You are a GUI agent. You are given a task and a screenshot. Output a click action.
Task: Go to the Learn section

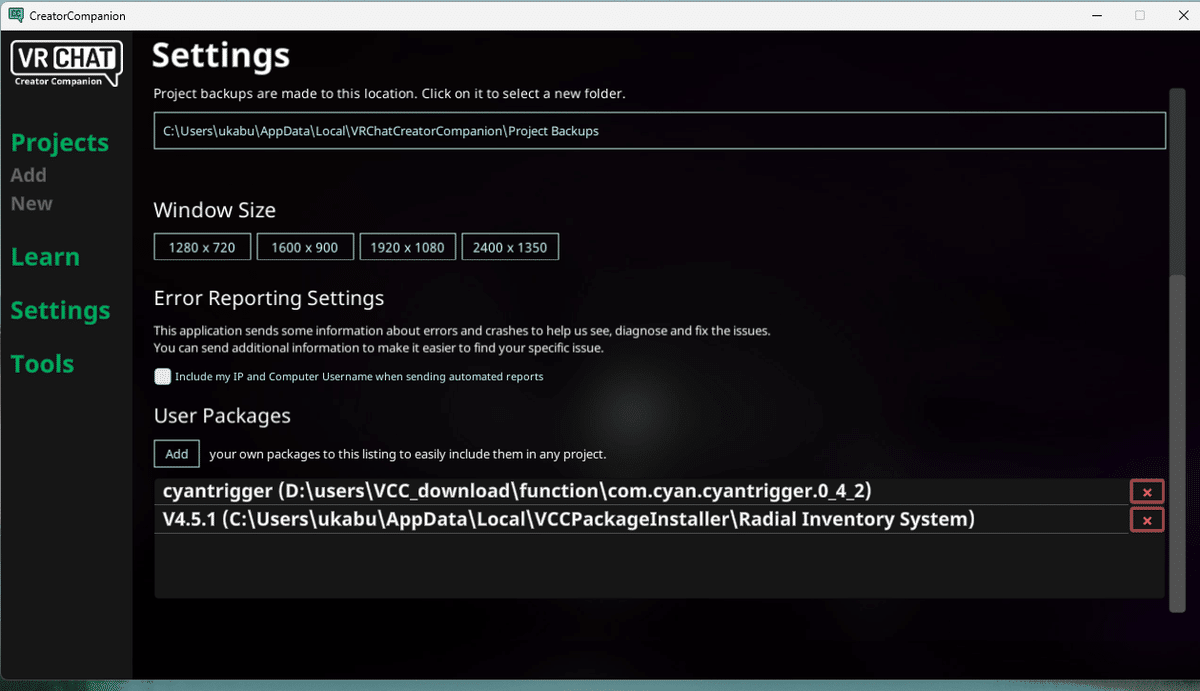tap(45, 257)
